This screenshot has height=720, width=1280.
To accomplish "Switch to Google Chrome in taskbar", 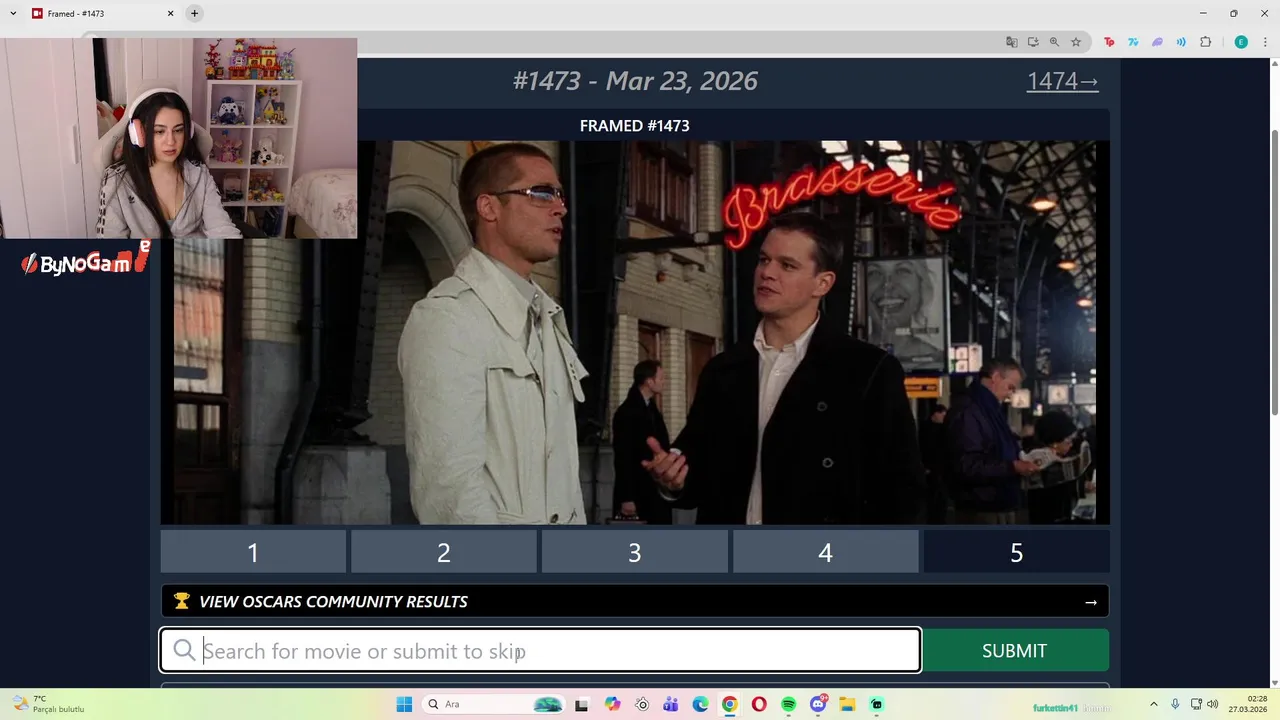I will (x=730, y=704).
